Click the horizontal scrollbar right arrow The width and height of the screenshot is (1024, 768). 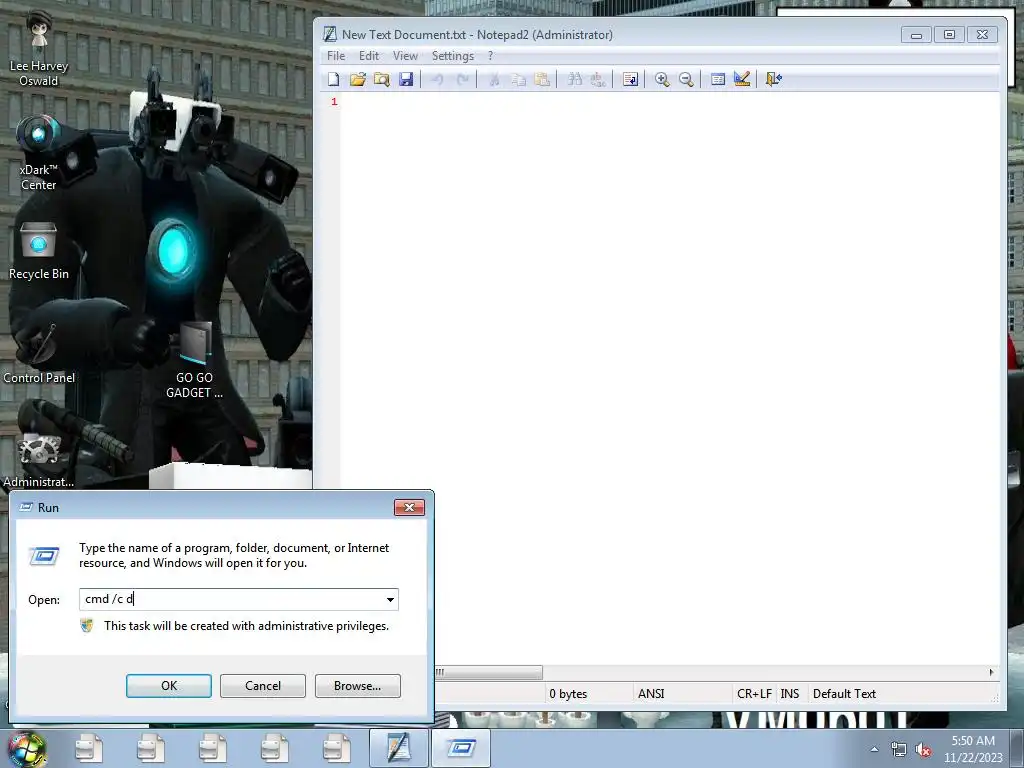coord(991,672)
